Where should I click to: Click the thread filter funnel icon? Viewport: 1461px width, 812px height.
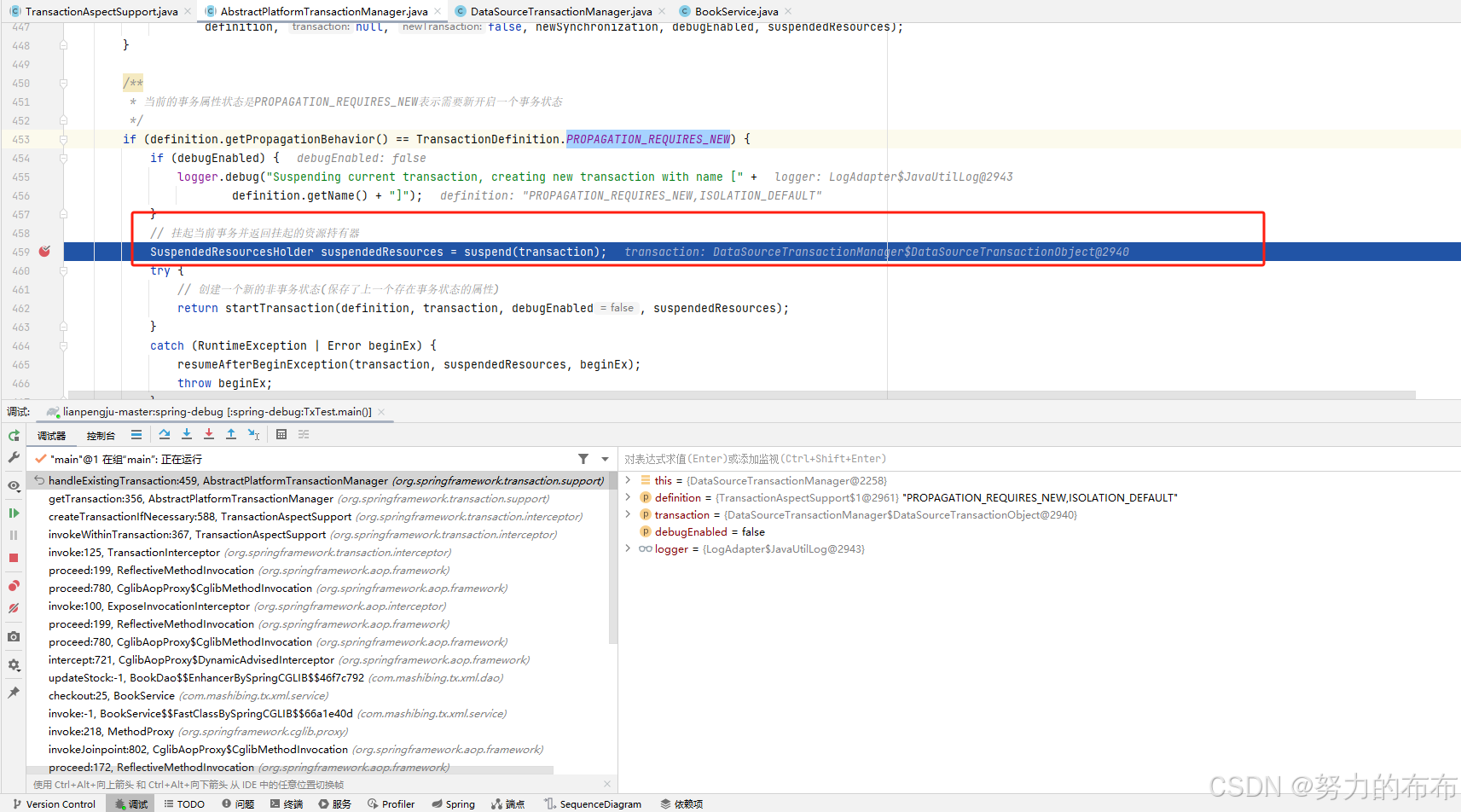click(583, 459)
